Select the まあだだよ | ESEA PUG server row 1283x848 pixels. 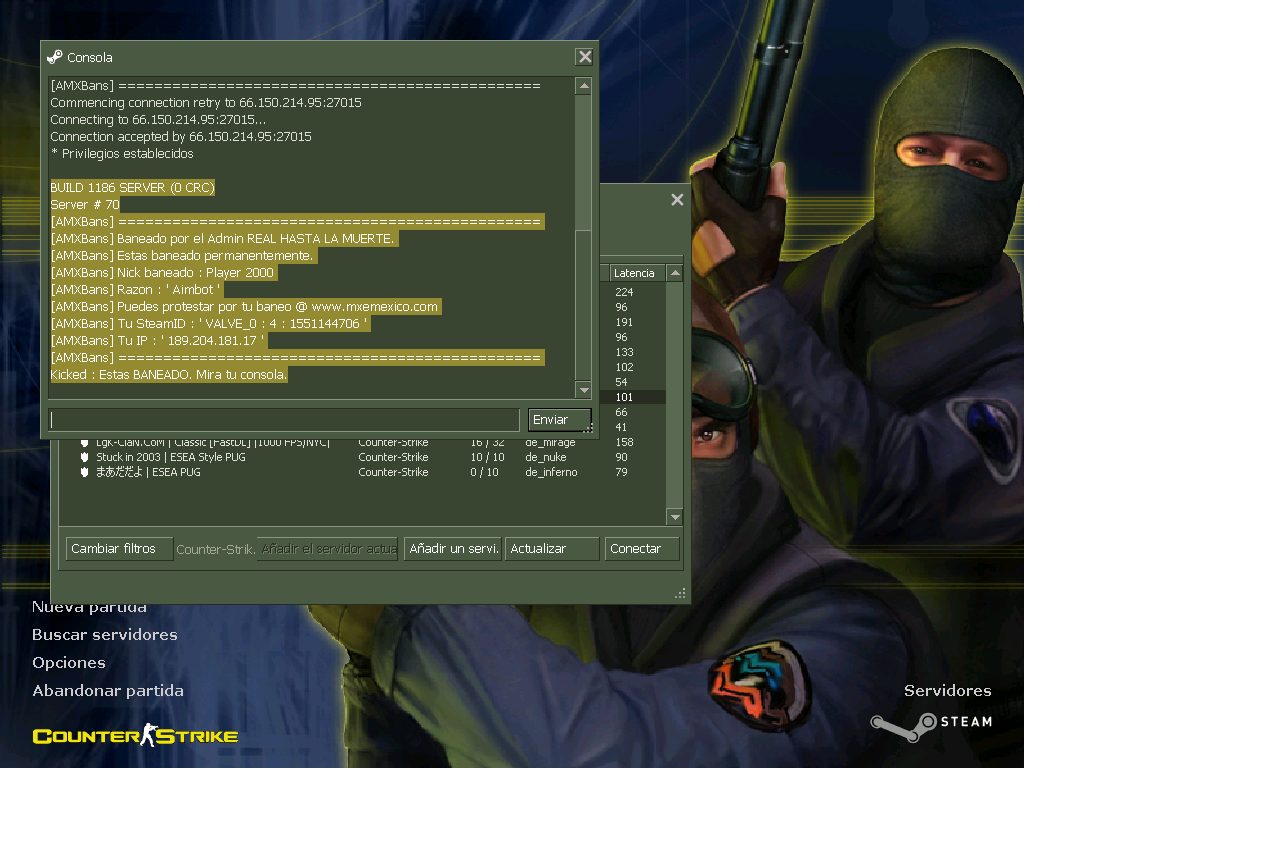362,472
